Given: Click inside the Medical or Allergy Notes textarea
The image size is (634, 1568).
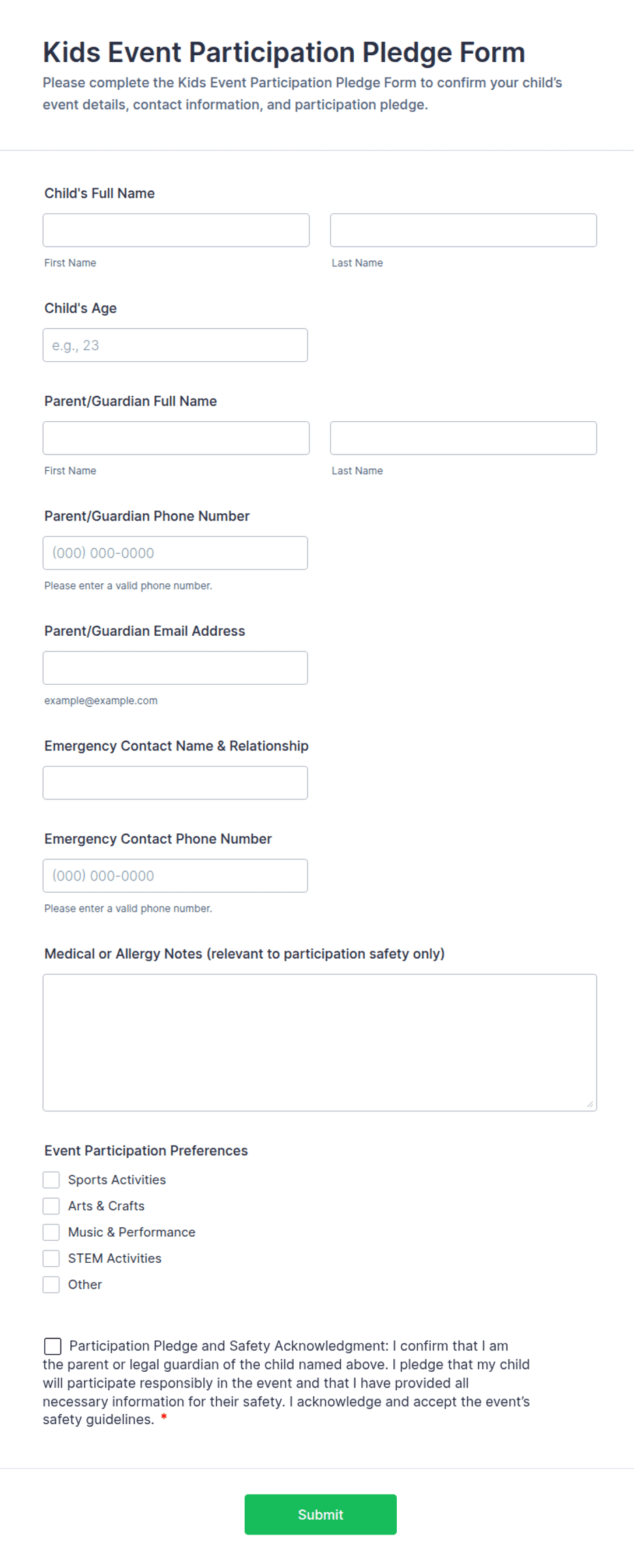Looking at the screenshot, I should pos(320,1043).
